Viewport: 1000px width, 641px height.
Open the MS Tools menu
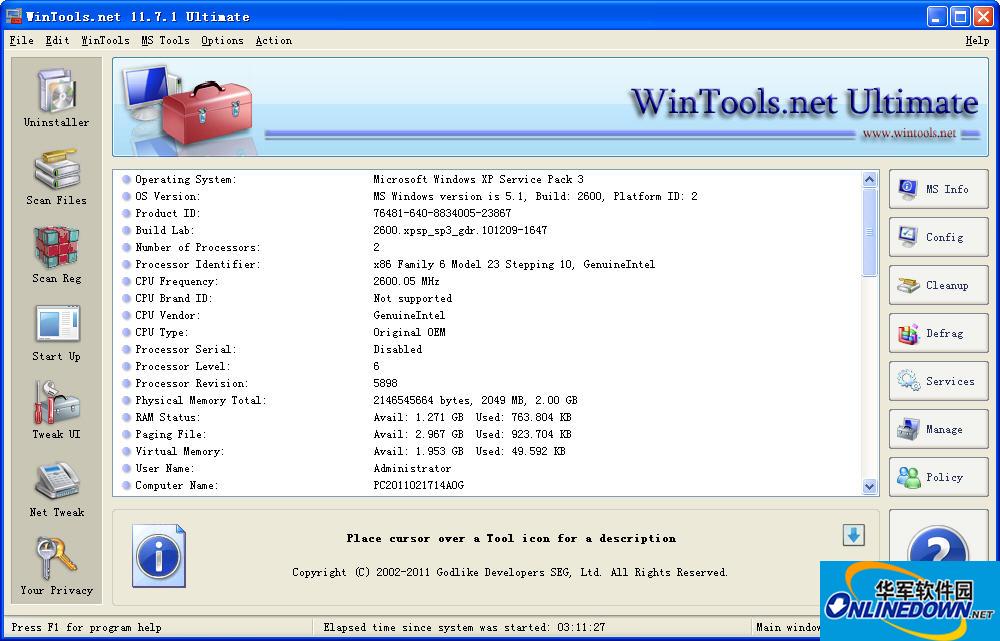165,41
